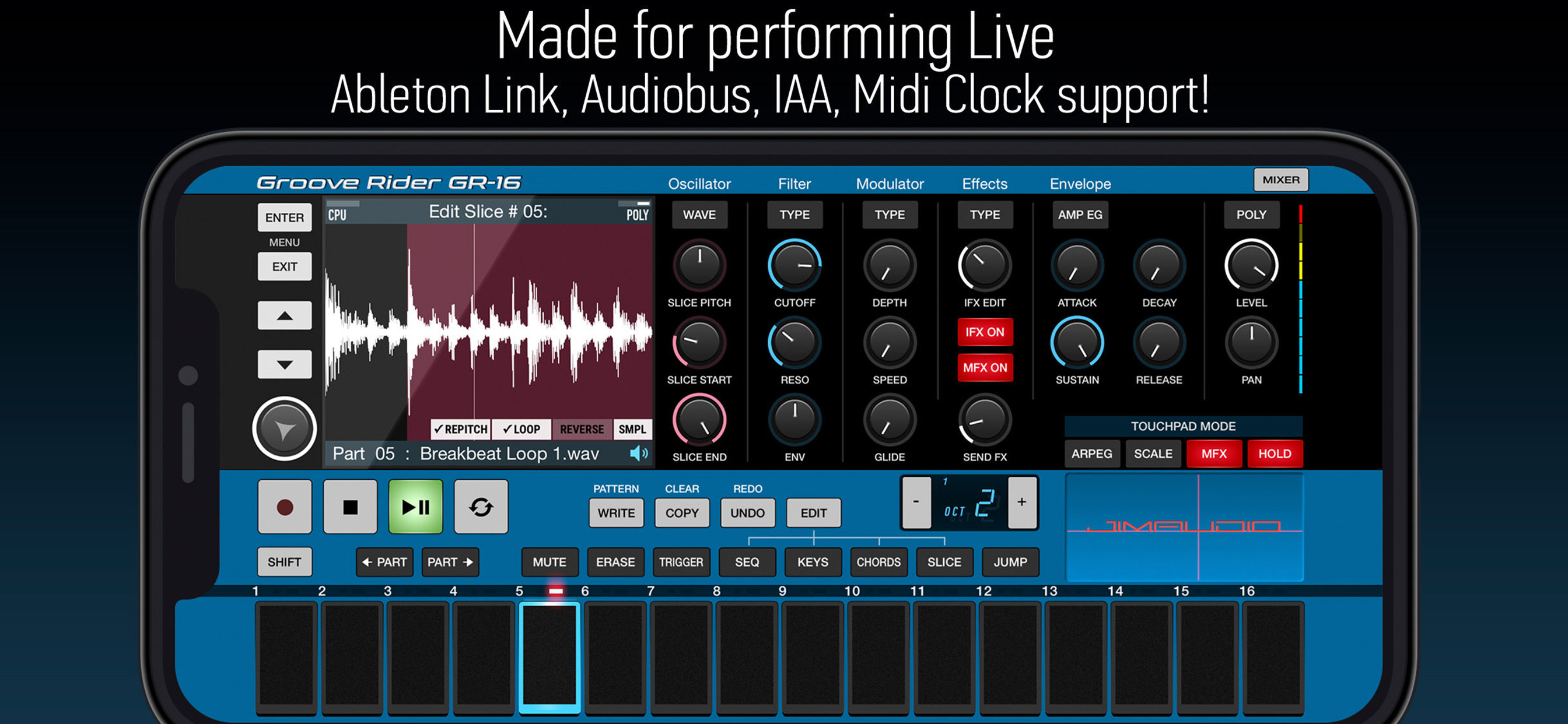Viewport: 1568px width, 724px height.
Task: Click the ATTACK knob
Action: 1077,265
